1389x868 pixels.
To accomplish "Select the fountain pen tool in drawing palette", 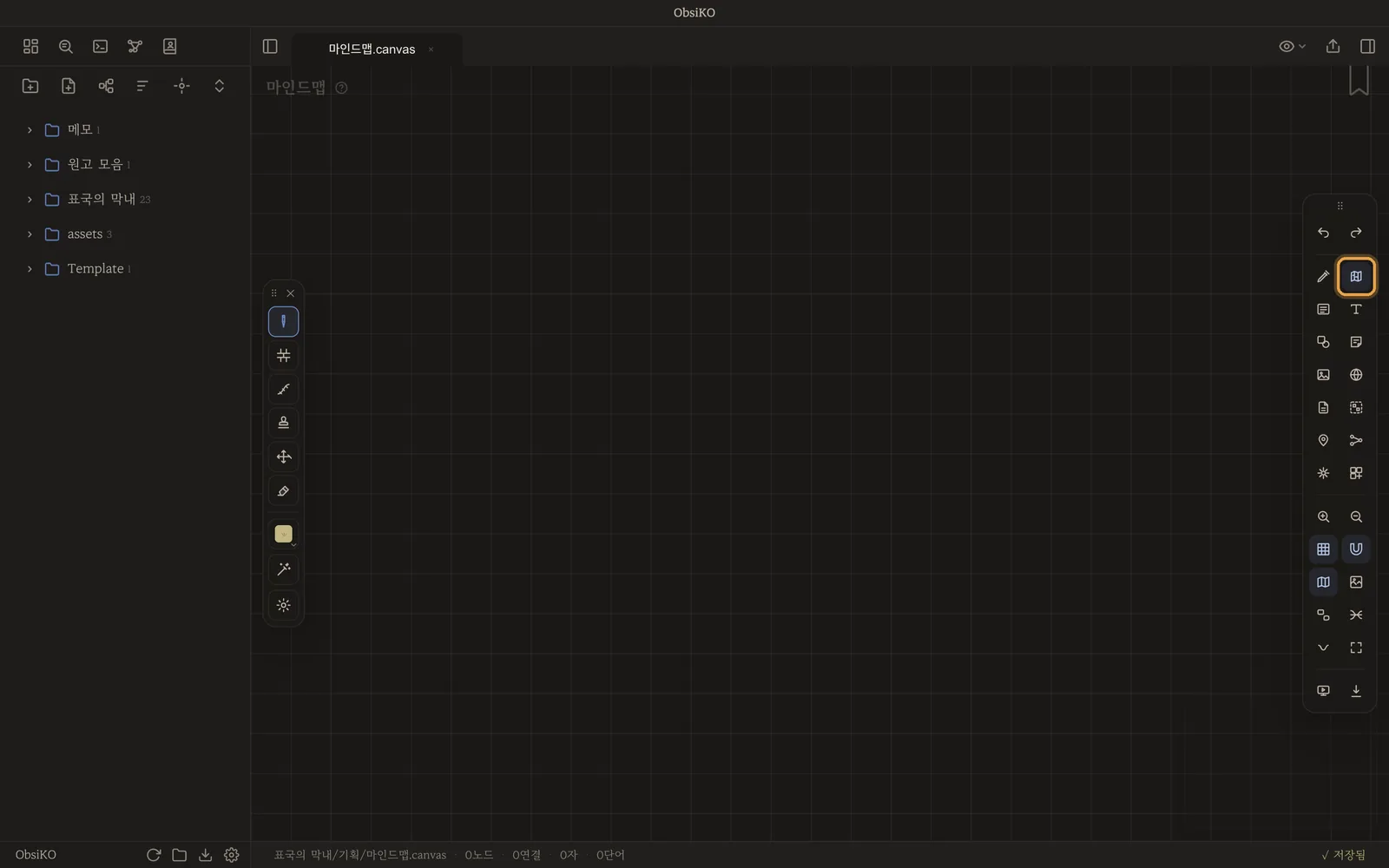I will pyautogui.click(x=283, y=322).
